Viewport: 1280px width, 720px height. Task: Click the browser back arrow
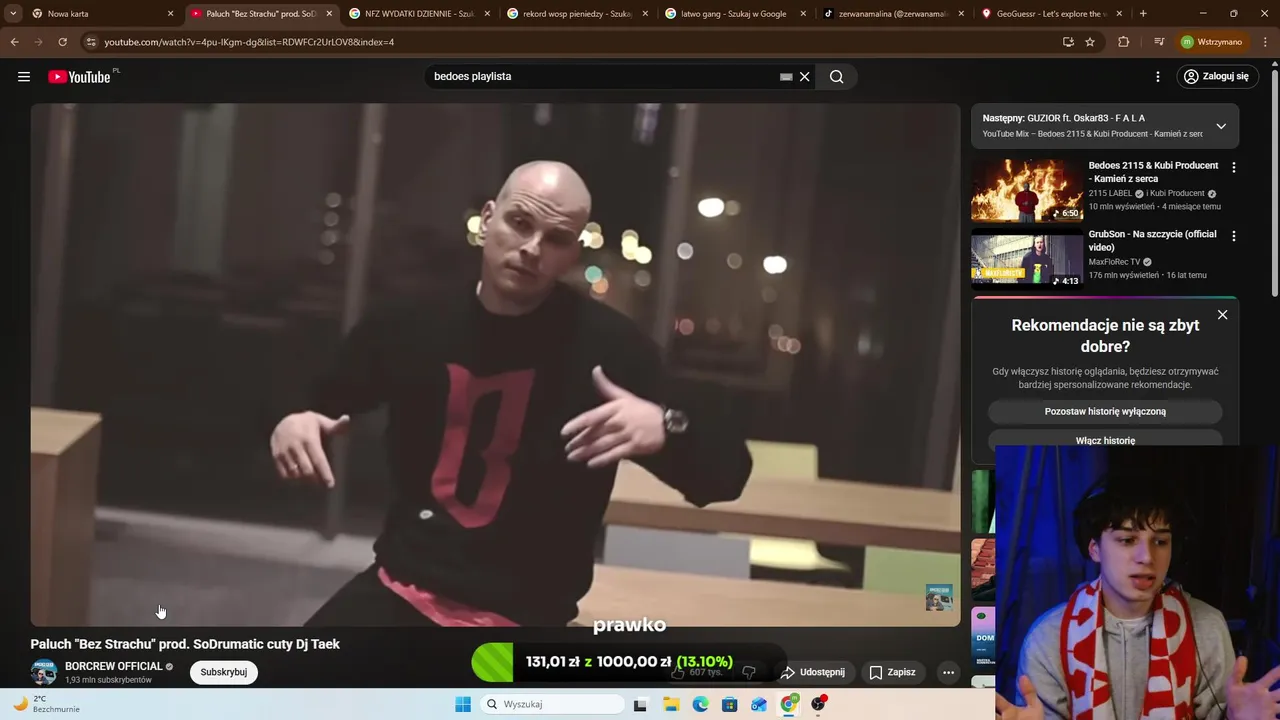tap(14, 42)
